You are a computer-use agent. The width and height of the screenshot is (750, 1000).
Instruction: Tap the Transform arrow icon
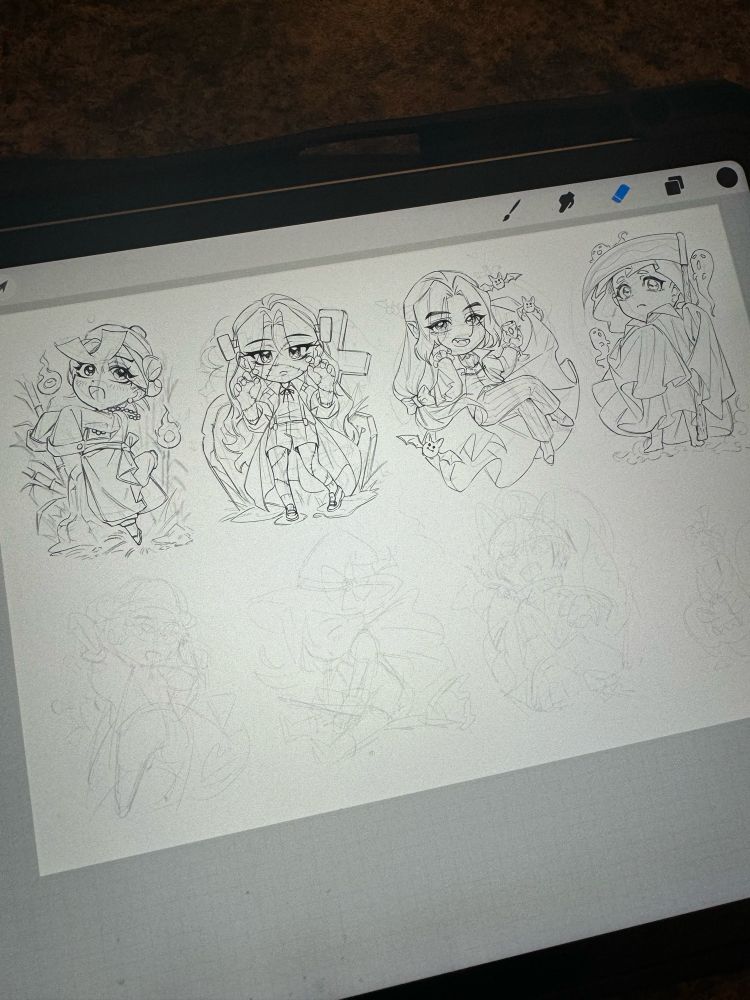(x=3, y=287)
